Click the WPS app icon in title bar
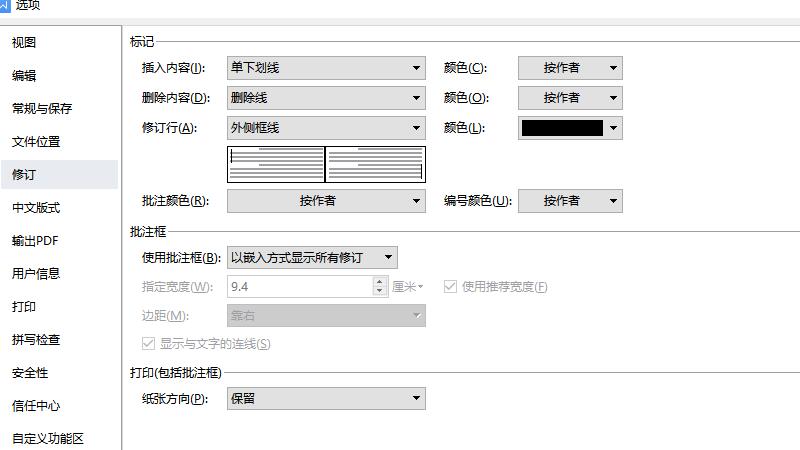This screenshot has height=450, width=800. tap(4, 5)
